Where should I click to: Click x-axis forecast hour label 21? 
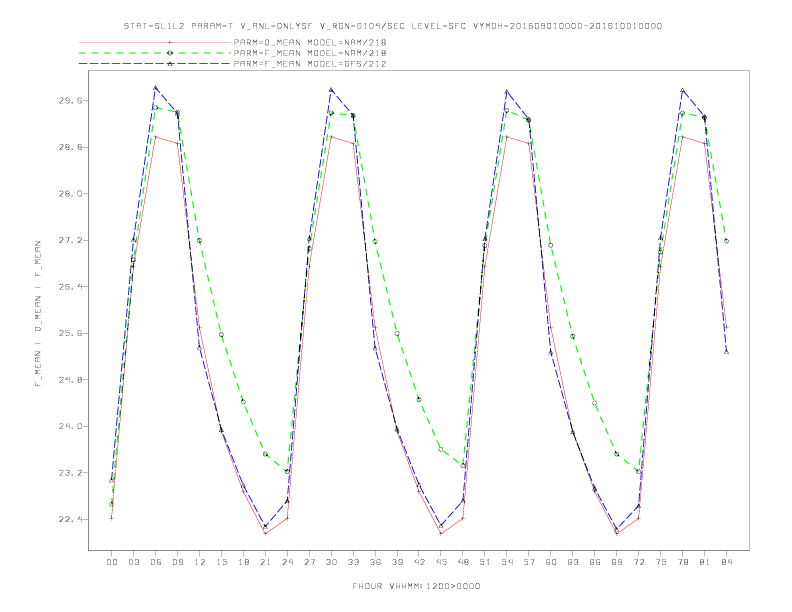[x=265, y=562]
